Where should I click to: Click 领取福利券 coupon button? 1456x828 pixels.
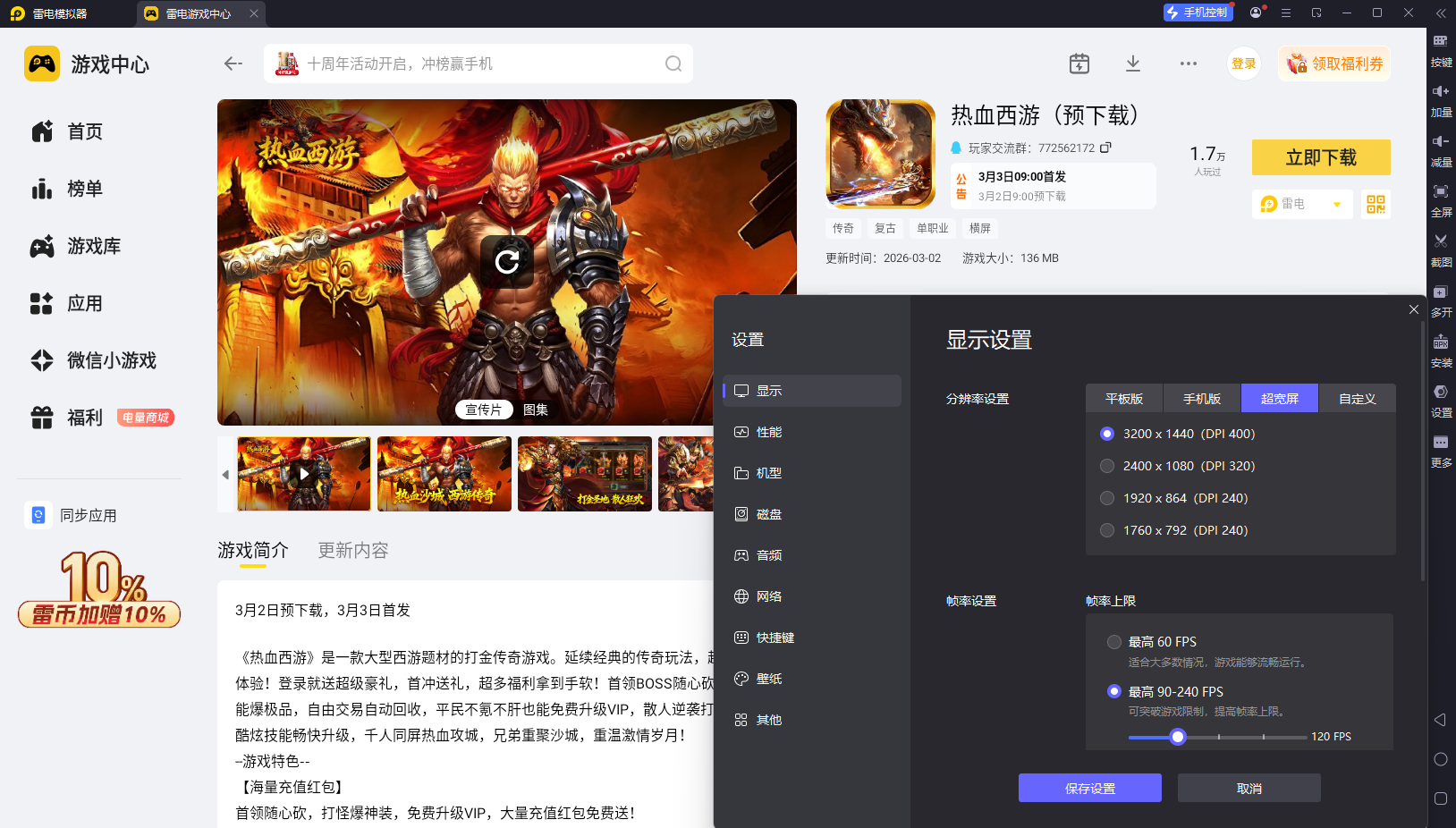(1334, 63)
